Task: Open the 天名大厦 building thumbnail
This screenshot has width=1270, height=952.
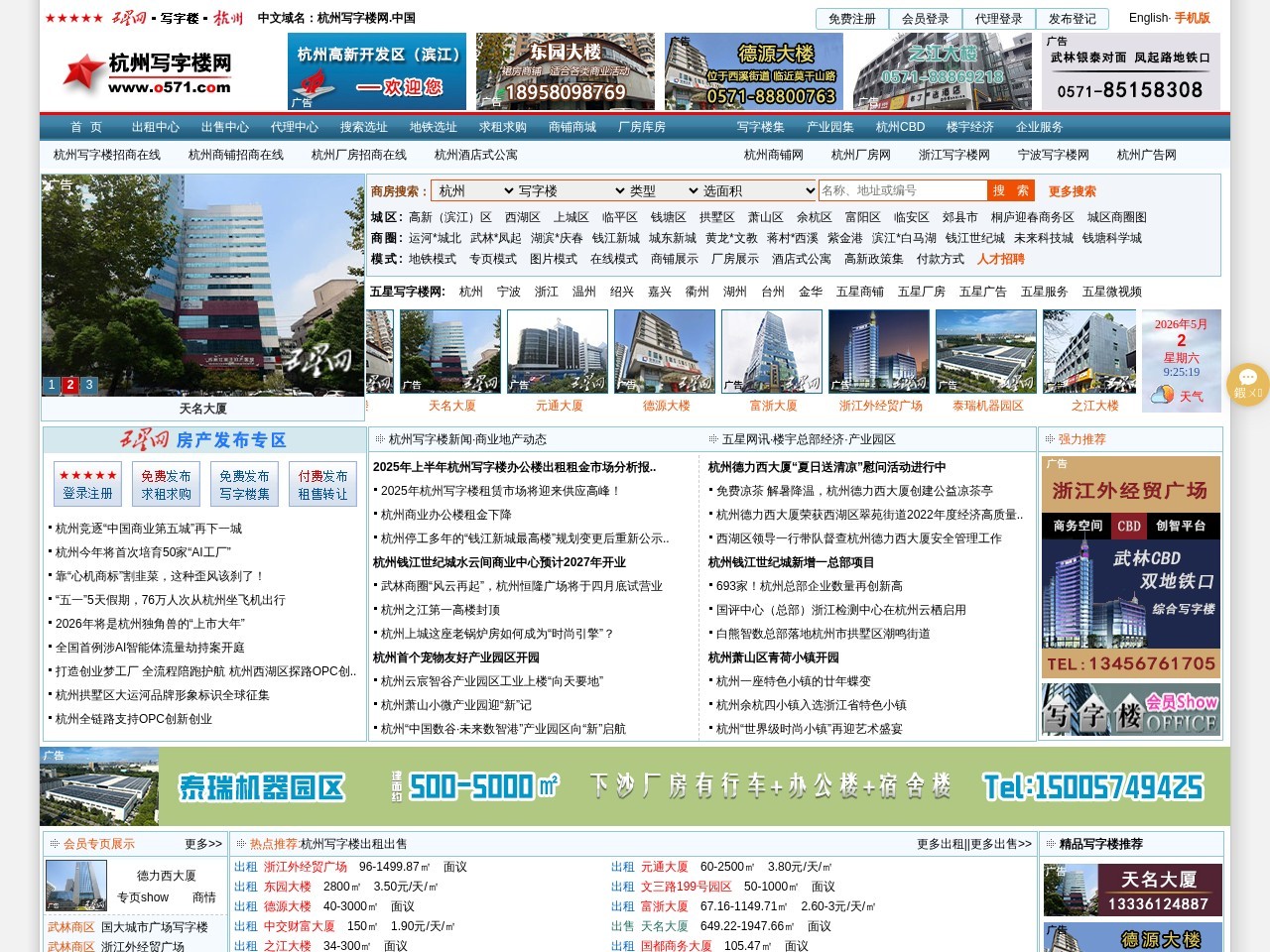Action: pyautogui.click(x=450, y=351)
